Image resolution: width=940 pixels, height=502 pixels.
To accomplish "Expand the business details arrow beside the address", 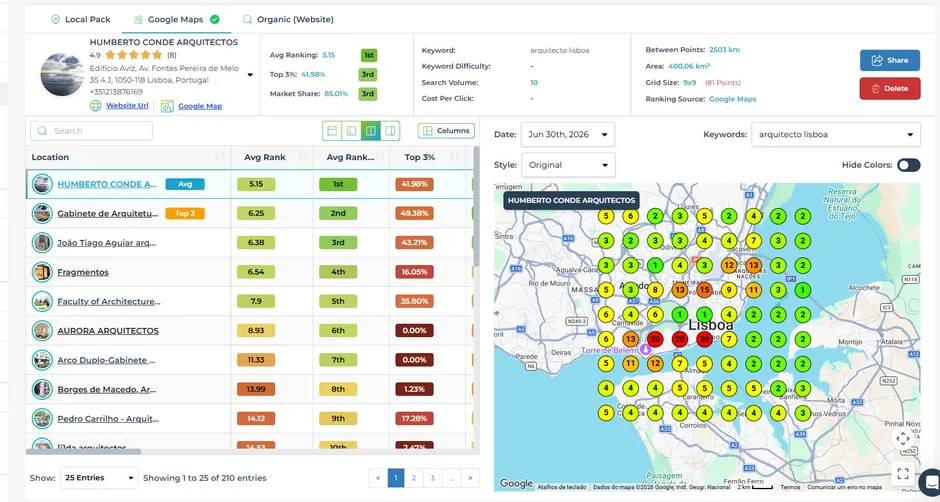I will click(250, 75).
